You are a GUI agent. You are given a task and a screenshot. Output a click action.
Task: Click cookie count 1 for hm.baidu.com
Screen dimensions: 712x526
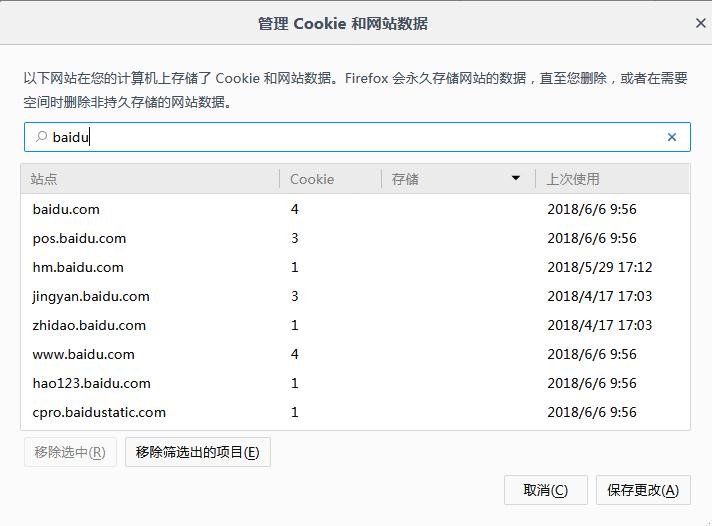pos(295,267)
